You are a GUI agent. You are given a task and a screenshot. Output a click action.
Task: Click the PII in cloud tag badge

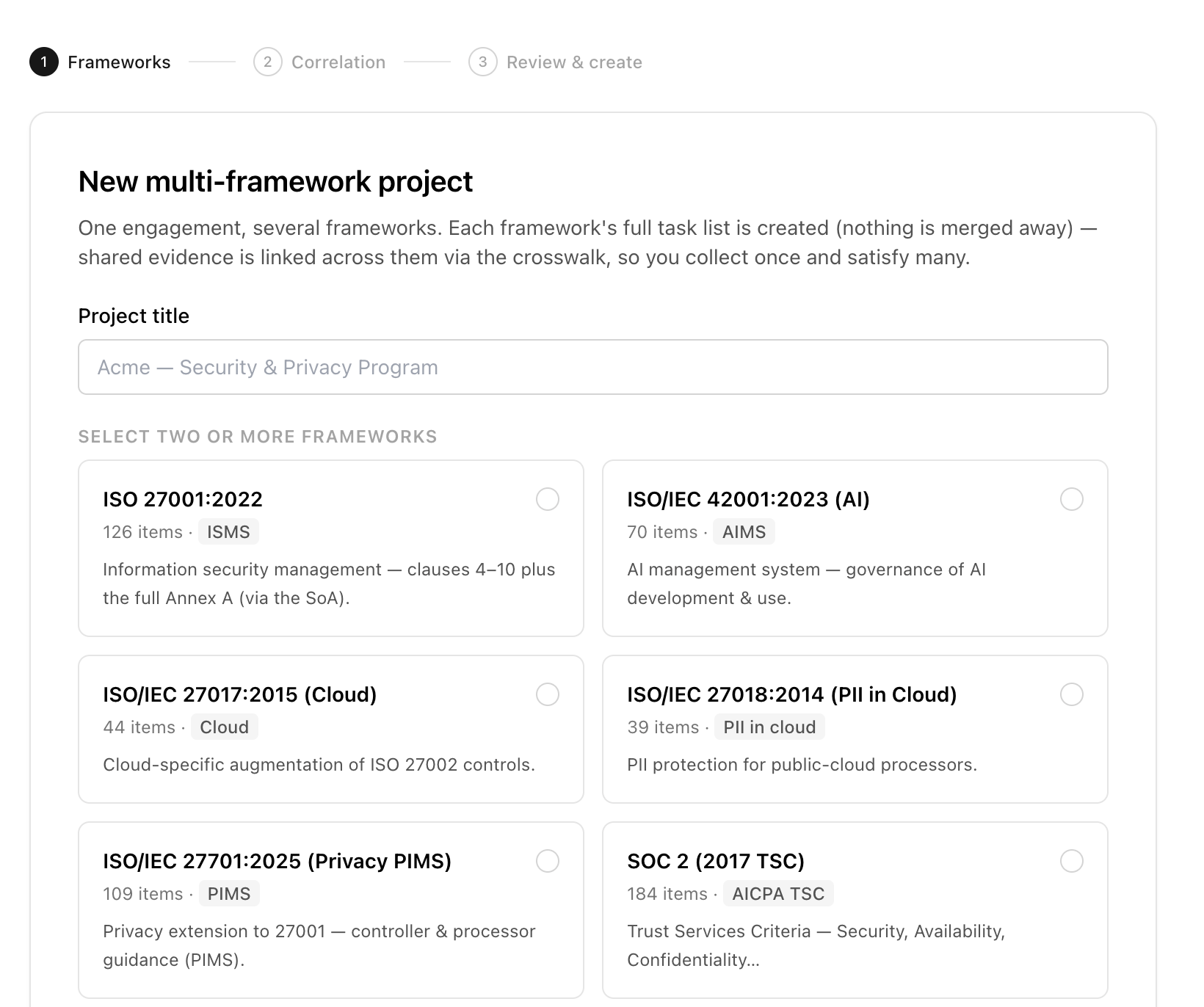769,727
